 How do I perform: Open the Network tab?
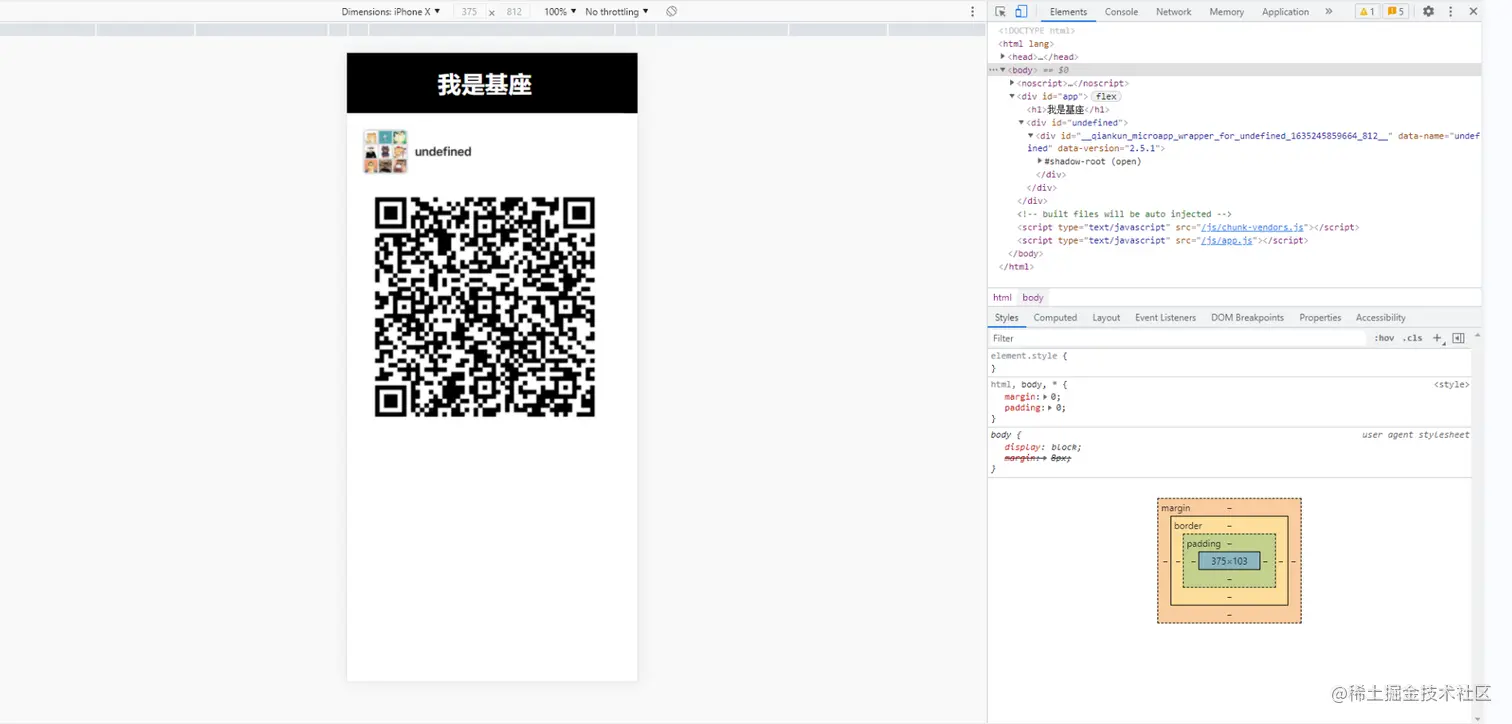[1174, 12]
